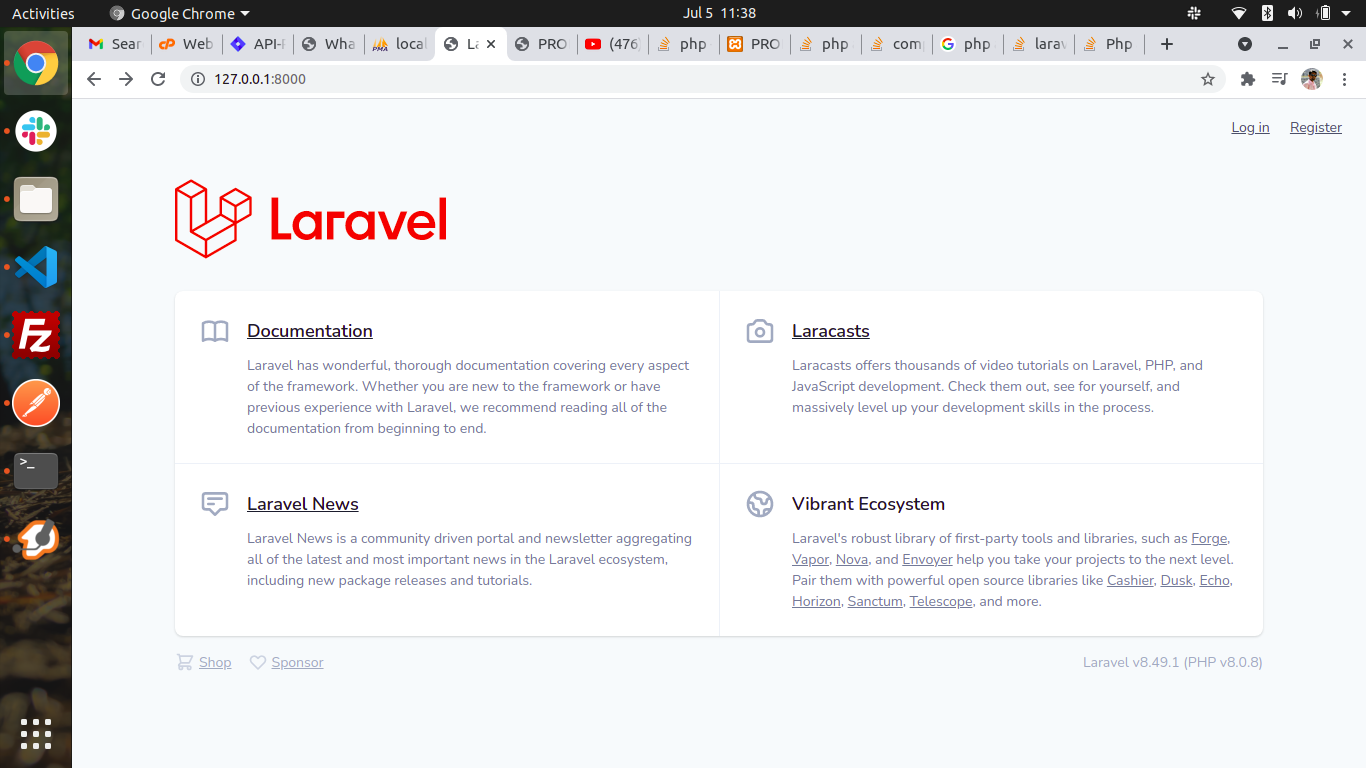
Task: Click the Laravel logo
Action: pyautogui.click(x=311, y=219)
